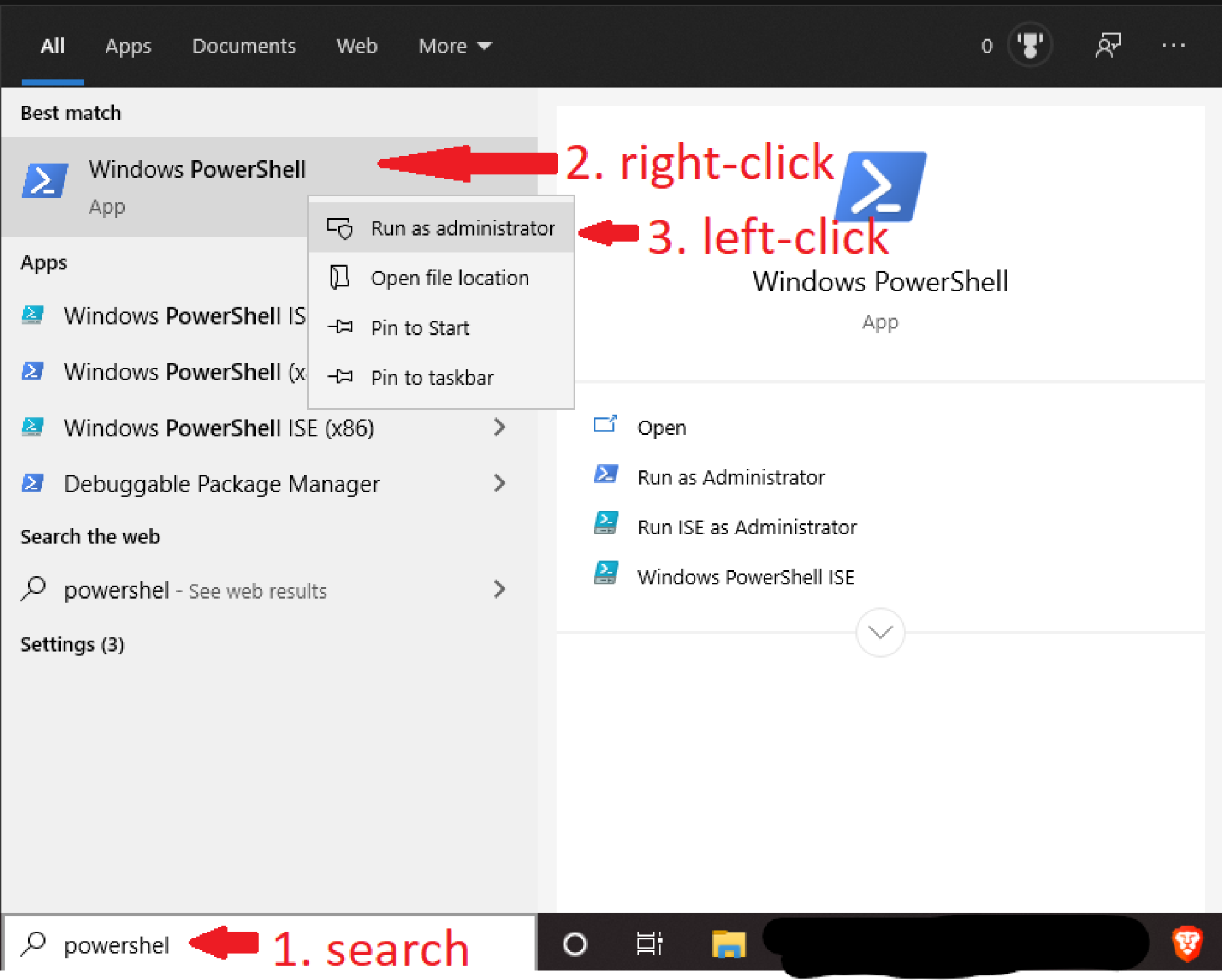1222x980 pixels.
Task: Click the Cortana circle taskbar icon
Action: pos(574,944)
